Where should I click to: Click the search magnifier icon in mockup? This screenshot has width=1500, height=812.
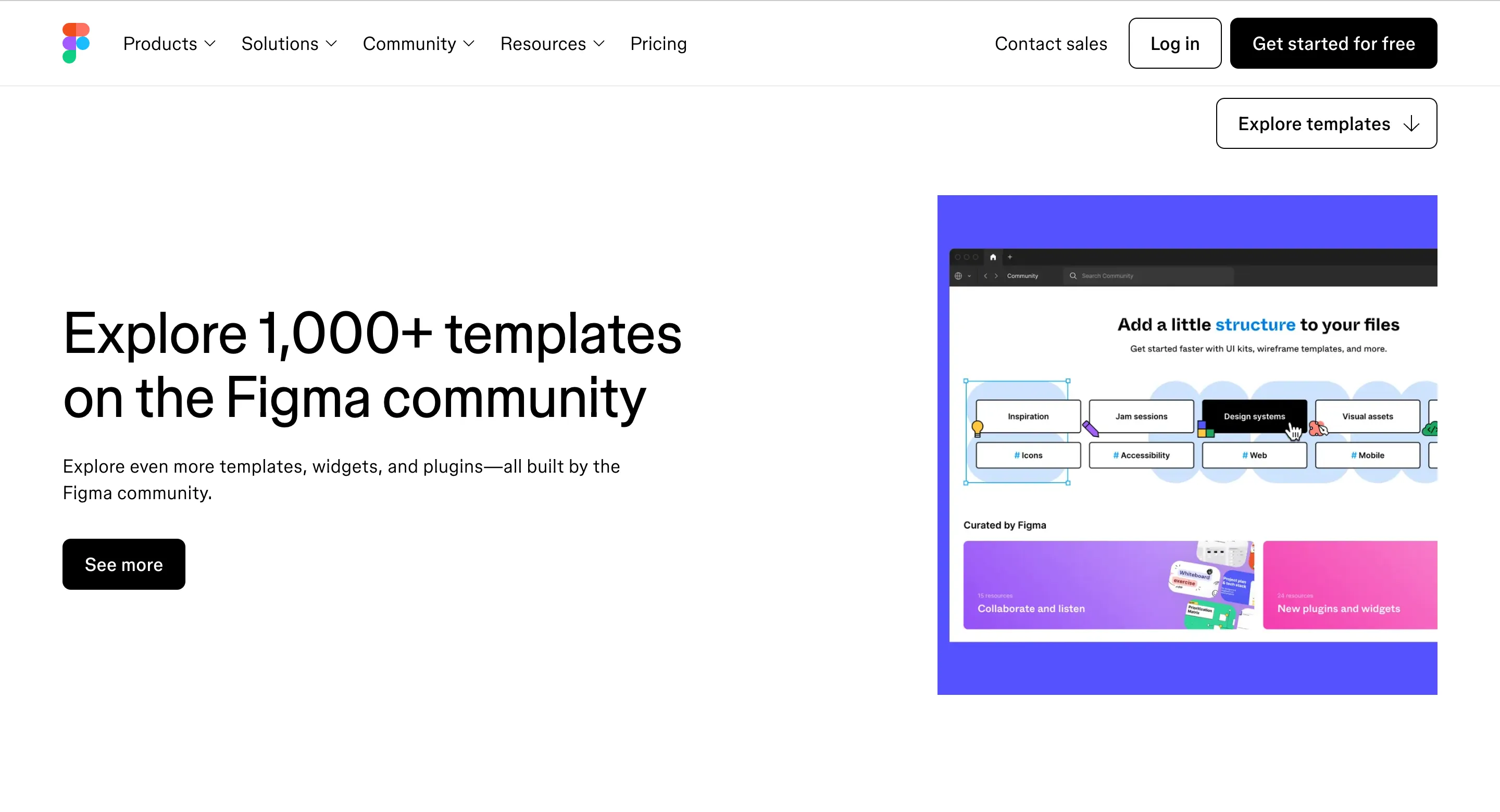[1072, 276]
